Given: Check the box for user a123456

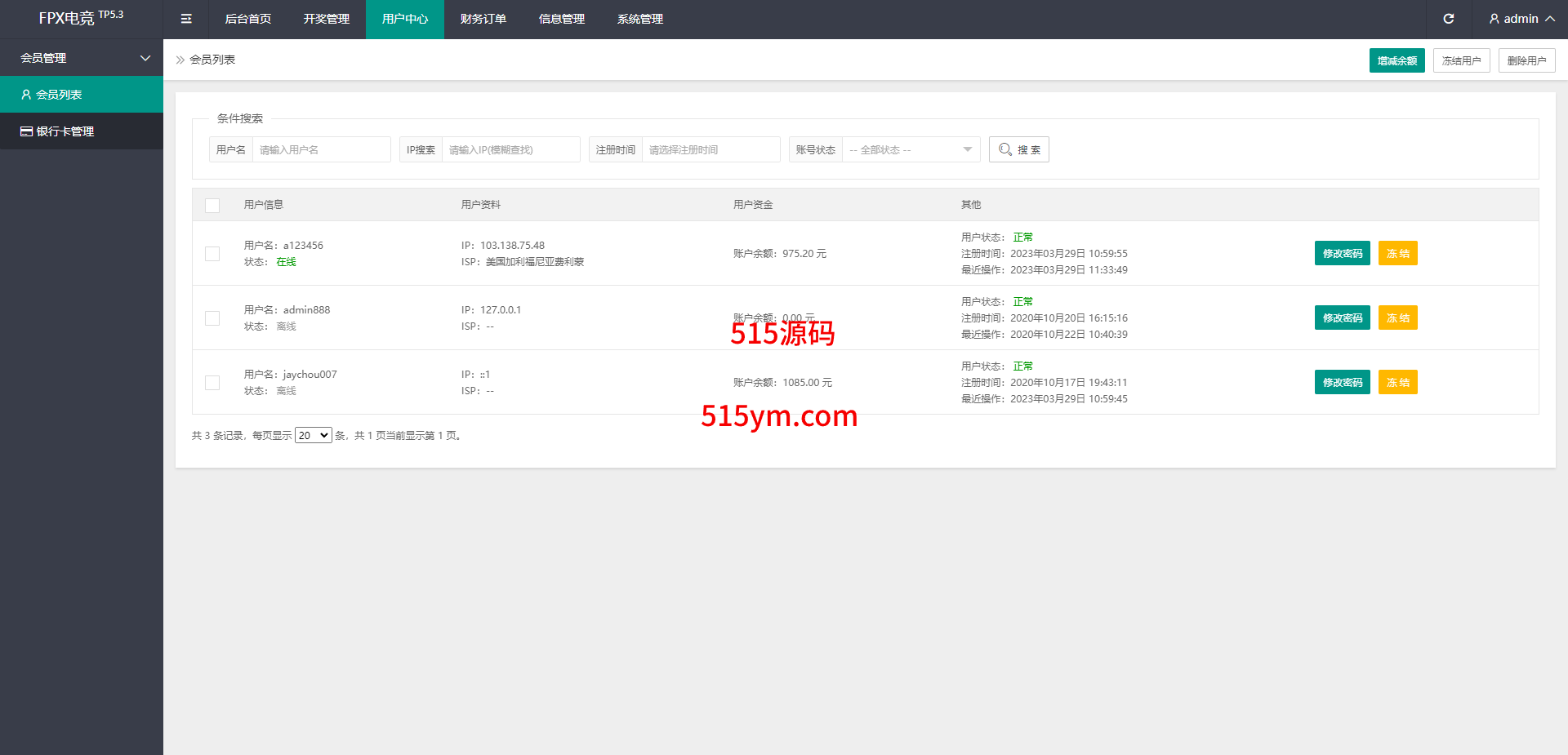Looking at the screenshot, I should pos(212,254).
